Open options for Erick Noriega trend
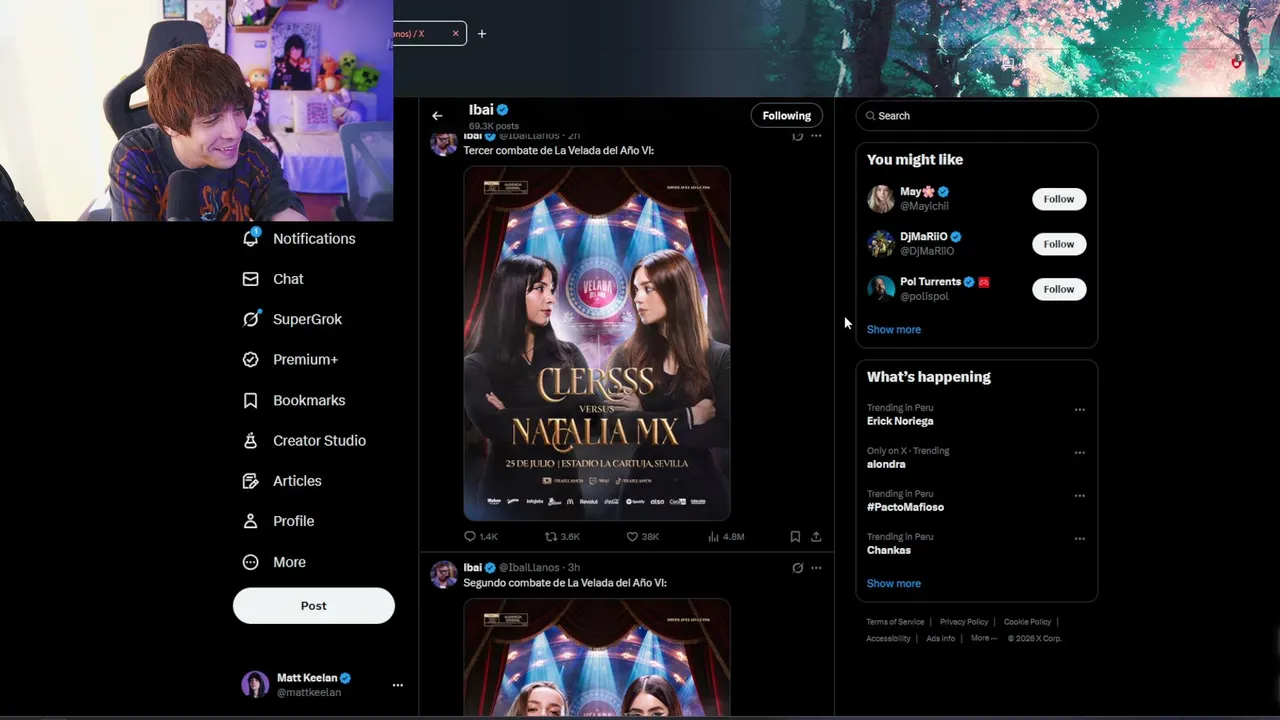The height and width of the screenshot is (720, 1280). click(x=1079, y=410)
